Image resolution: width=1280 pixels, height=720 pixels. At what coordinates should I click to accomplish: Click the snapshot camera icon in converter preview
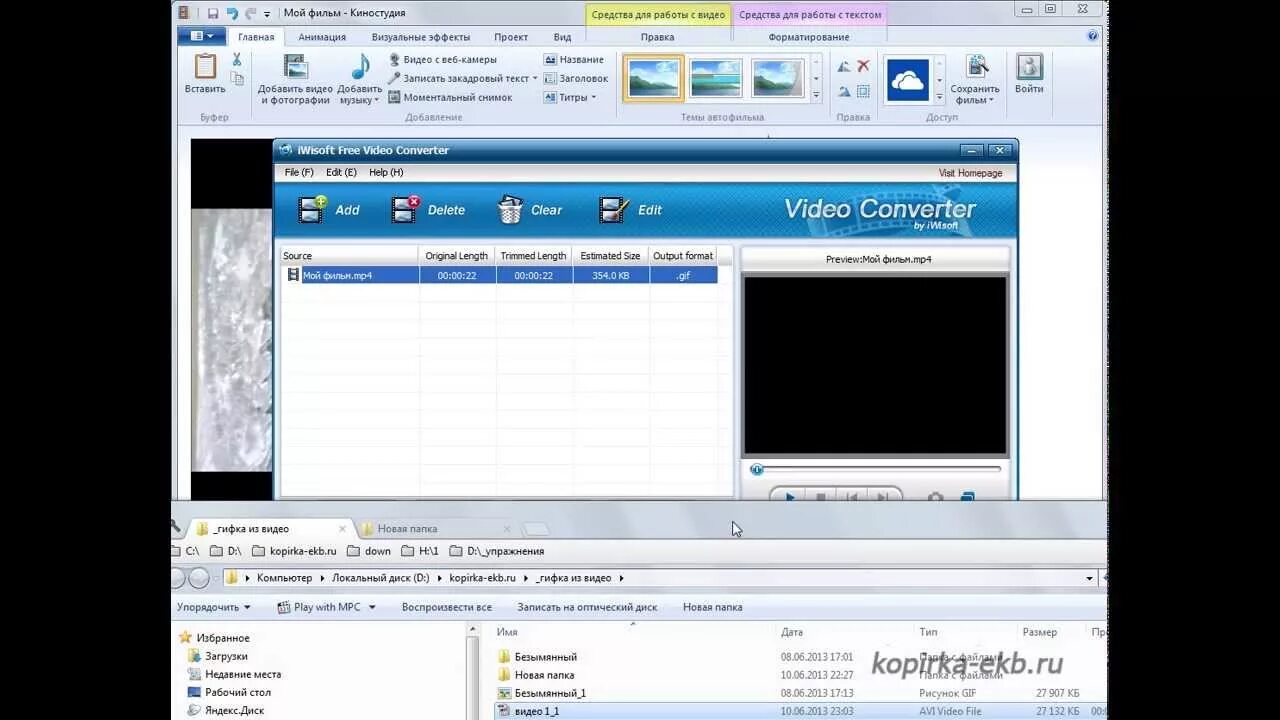pyautogui.click(x=935, y=496)
